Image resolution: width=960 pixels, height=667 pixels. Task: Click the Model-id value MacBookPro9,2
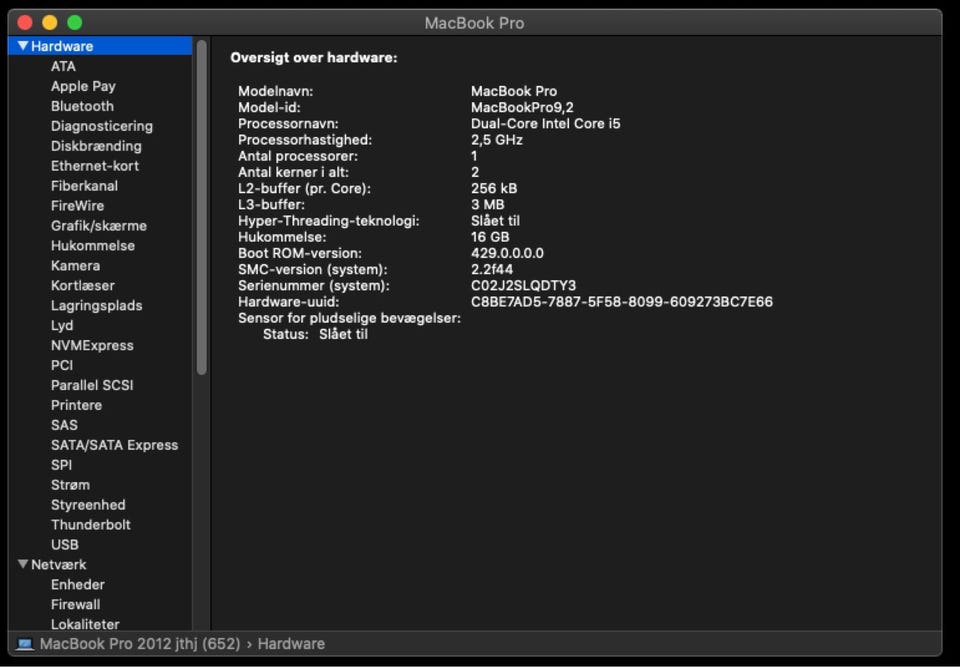tap(522, 108)
